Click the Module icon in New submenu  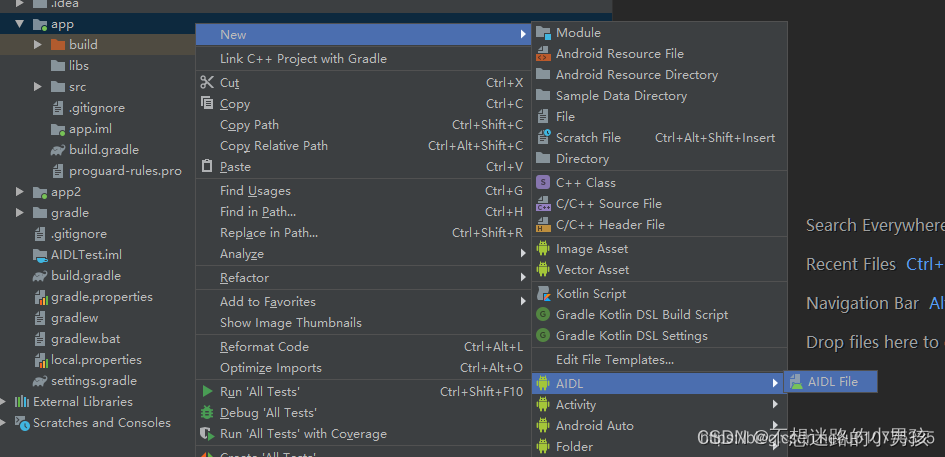(x=543, y=33)
